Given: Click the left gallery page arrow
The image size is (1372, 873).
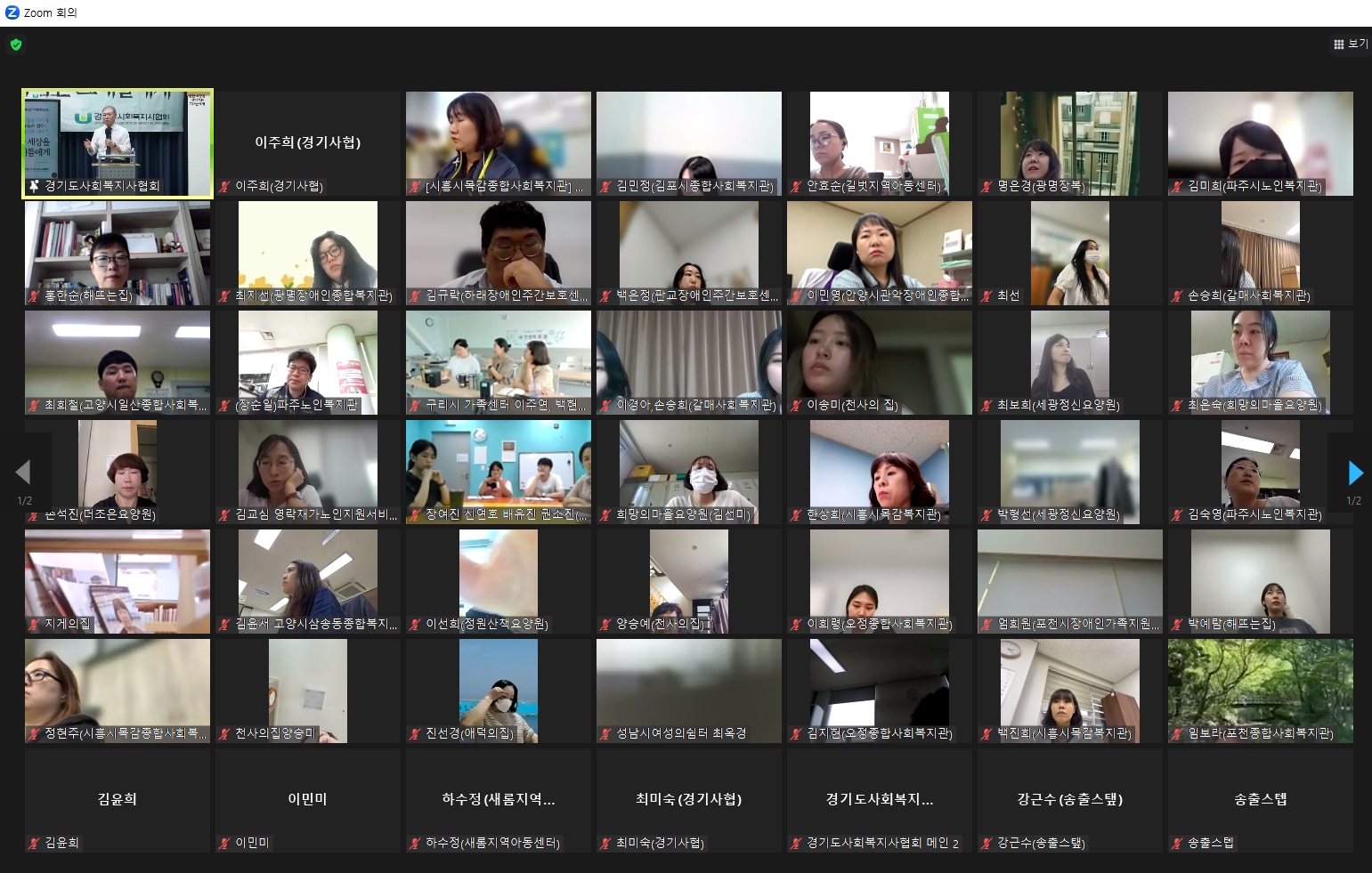Looking at the screenshot, I should (x=23, y=473).
